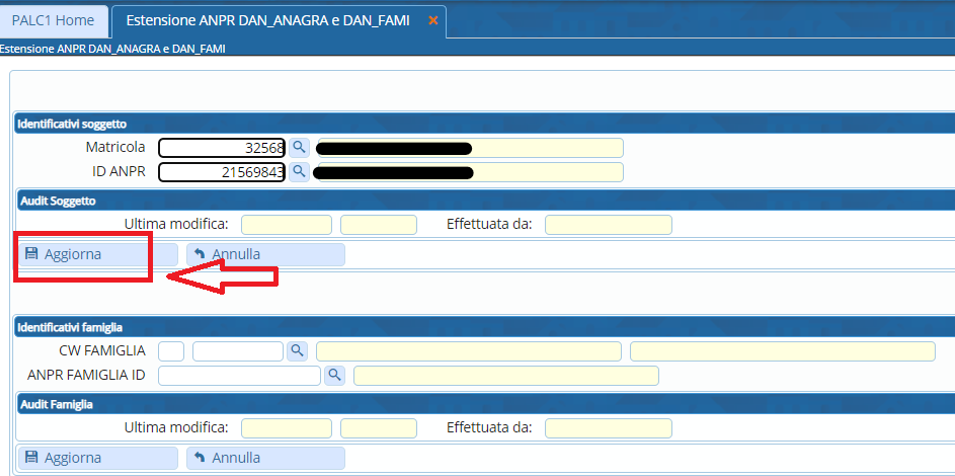
Task: Switch to the PALC1 Home tab
Action: click(53, 20)
